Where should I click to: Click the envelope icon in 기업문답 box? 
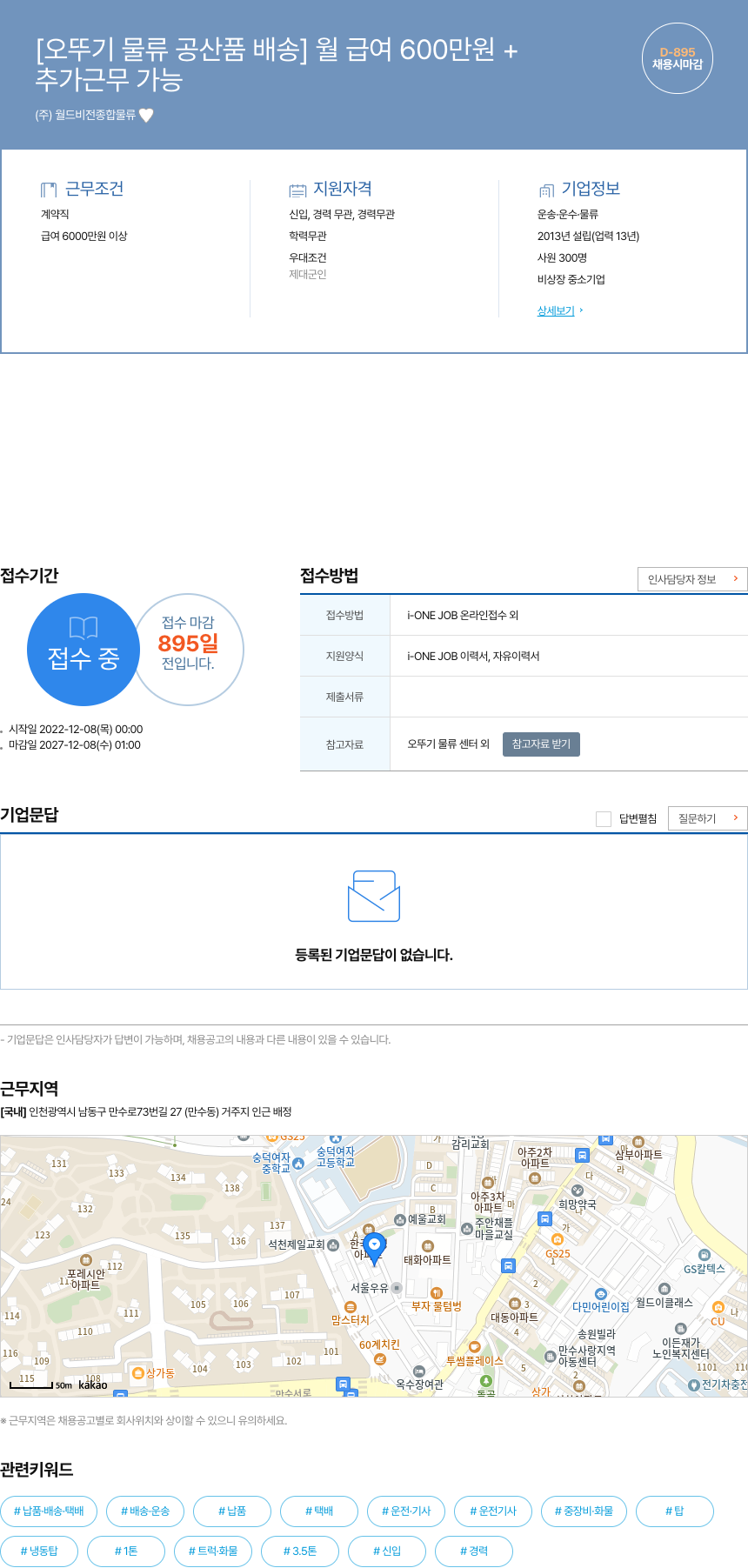(x=374, y=896)
